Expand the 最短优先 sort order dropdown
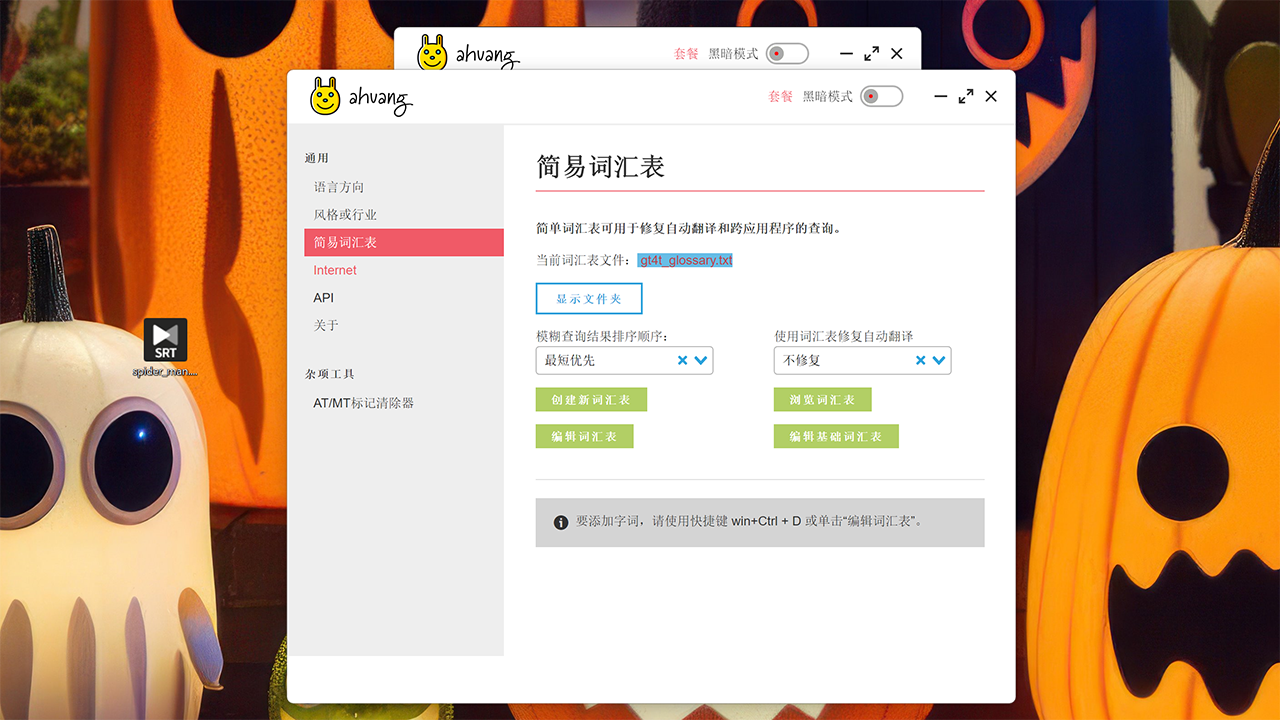 (702, 360)
